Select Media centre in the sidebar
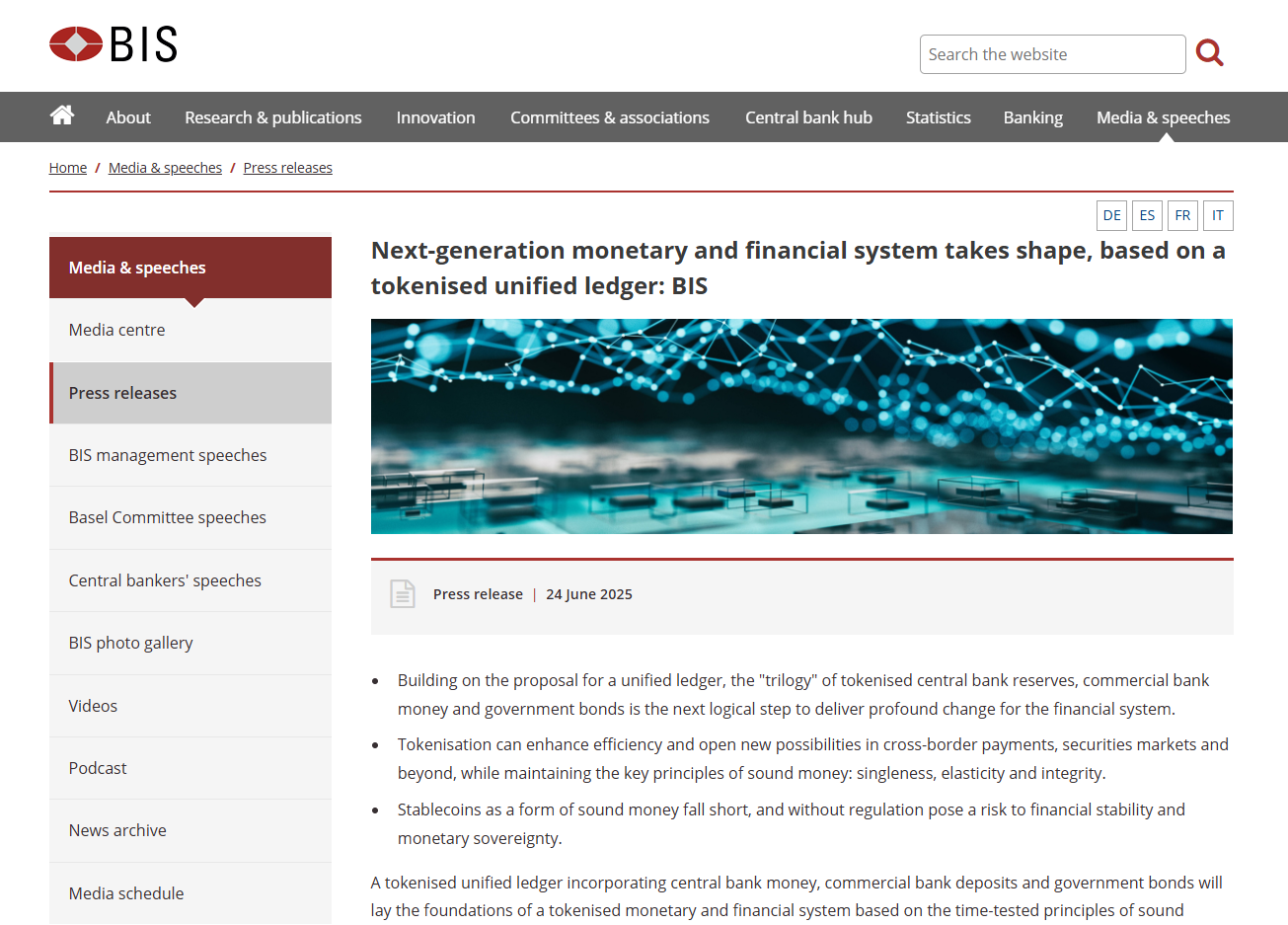The width and height of the screenshot is (1288, 925). pyautogui.click(x=116, y=330)
